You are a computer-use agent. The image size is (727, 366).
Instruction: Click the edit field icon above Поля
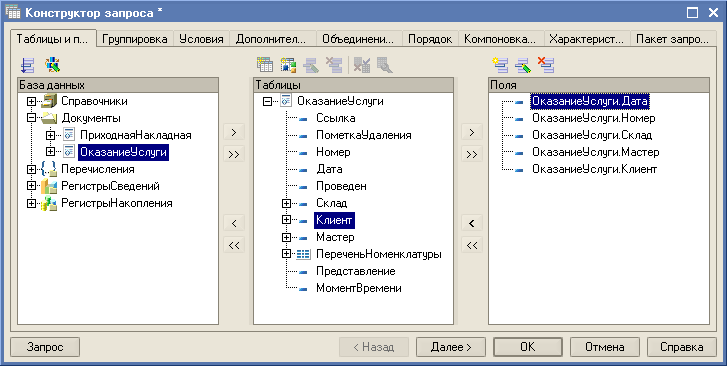tap(523, 65)
